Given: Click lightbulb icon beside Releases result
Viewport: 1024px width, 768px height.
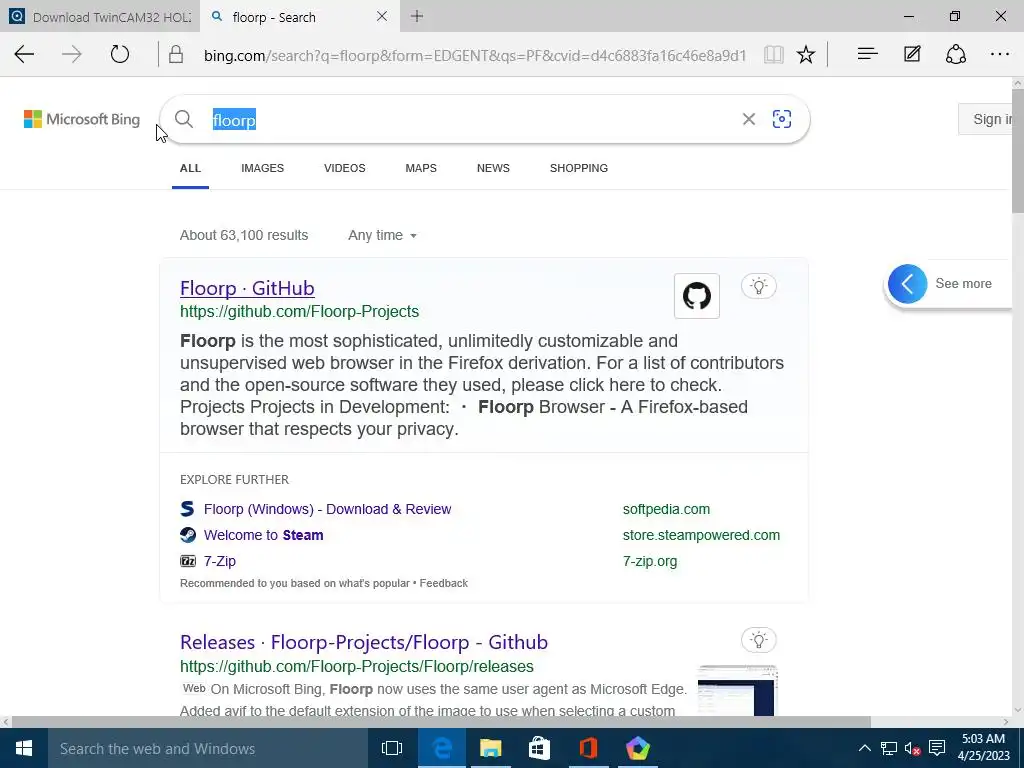Looking at the screenshot, I should [x=758, y=640].
